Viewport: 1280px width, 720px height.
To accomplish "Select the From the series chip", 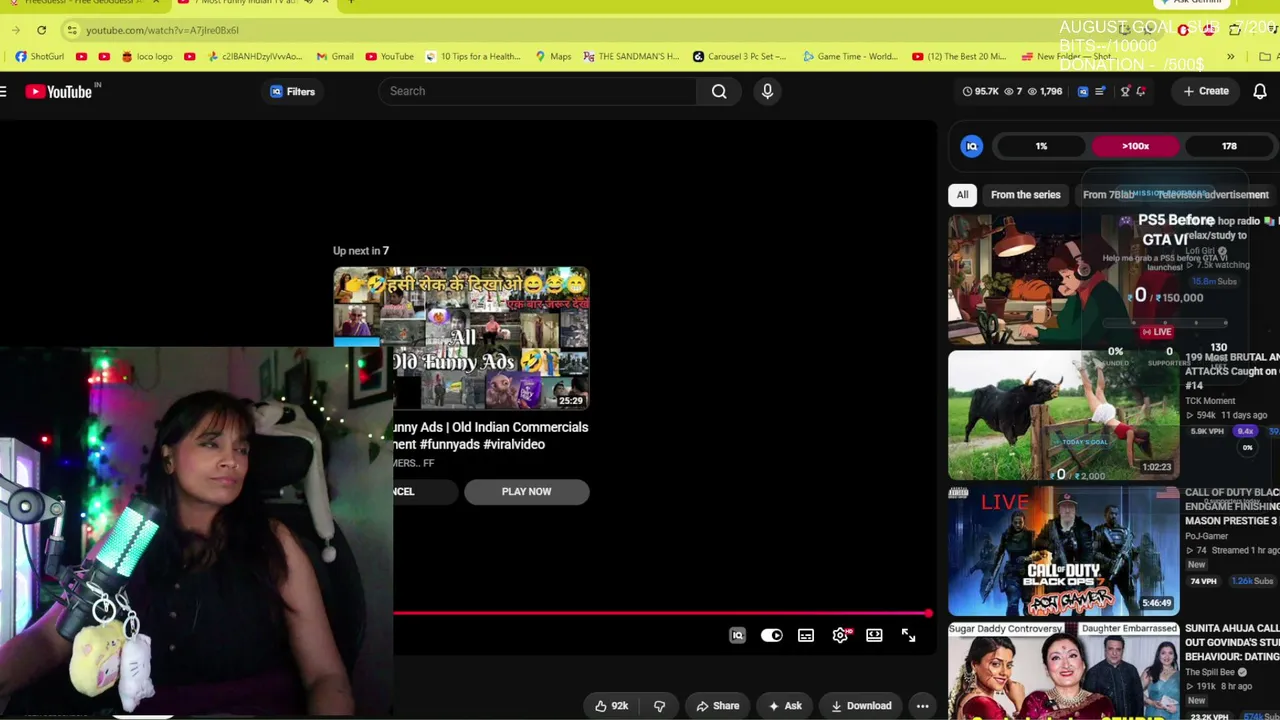I will click(x=1025, y=195).
